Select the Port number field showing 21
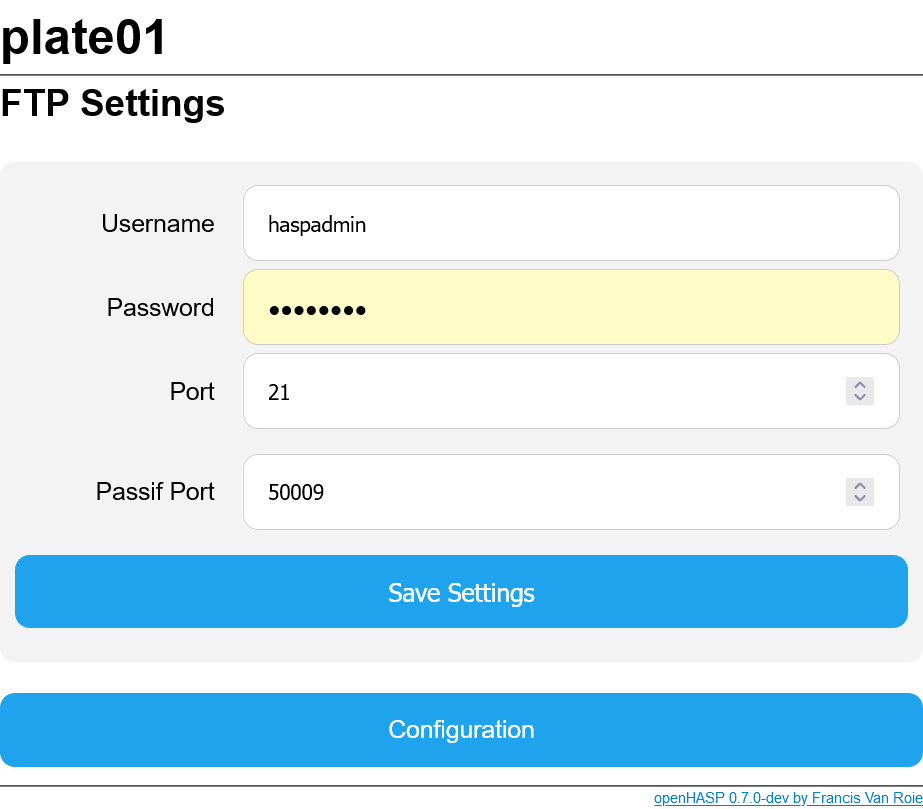Image resolution: width=923 pixels, height=809 pixels. click(540, 391)
